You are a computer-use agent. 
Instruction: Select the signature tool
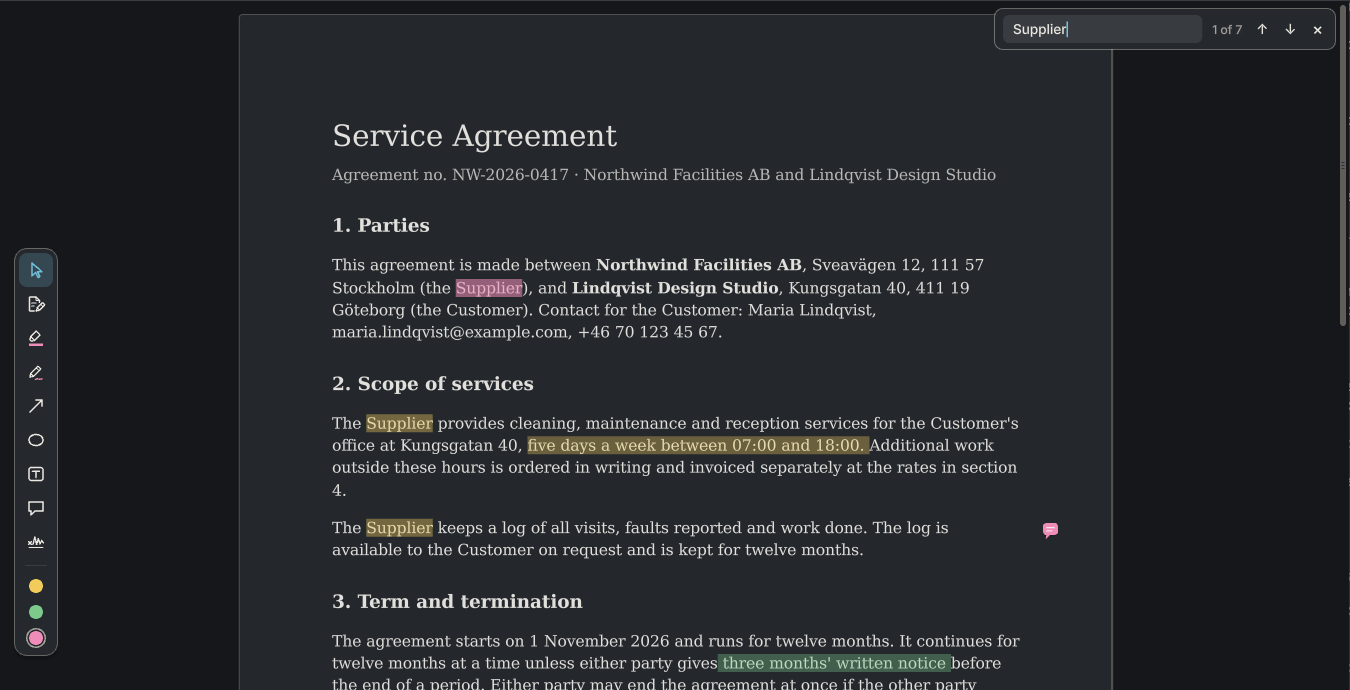[x=36, y=542]
